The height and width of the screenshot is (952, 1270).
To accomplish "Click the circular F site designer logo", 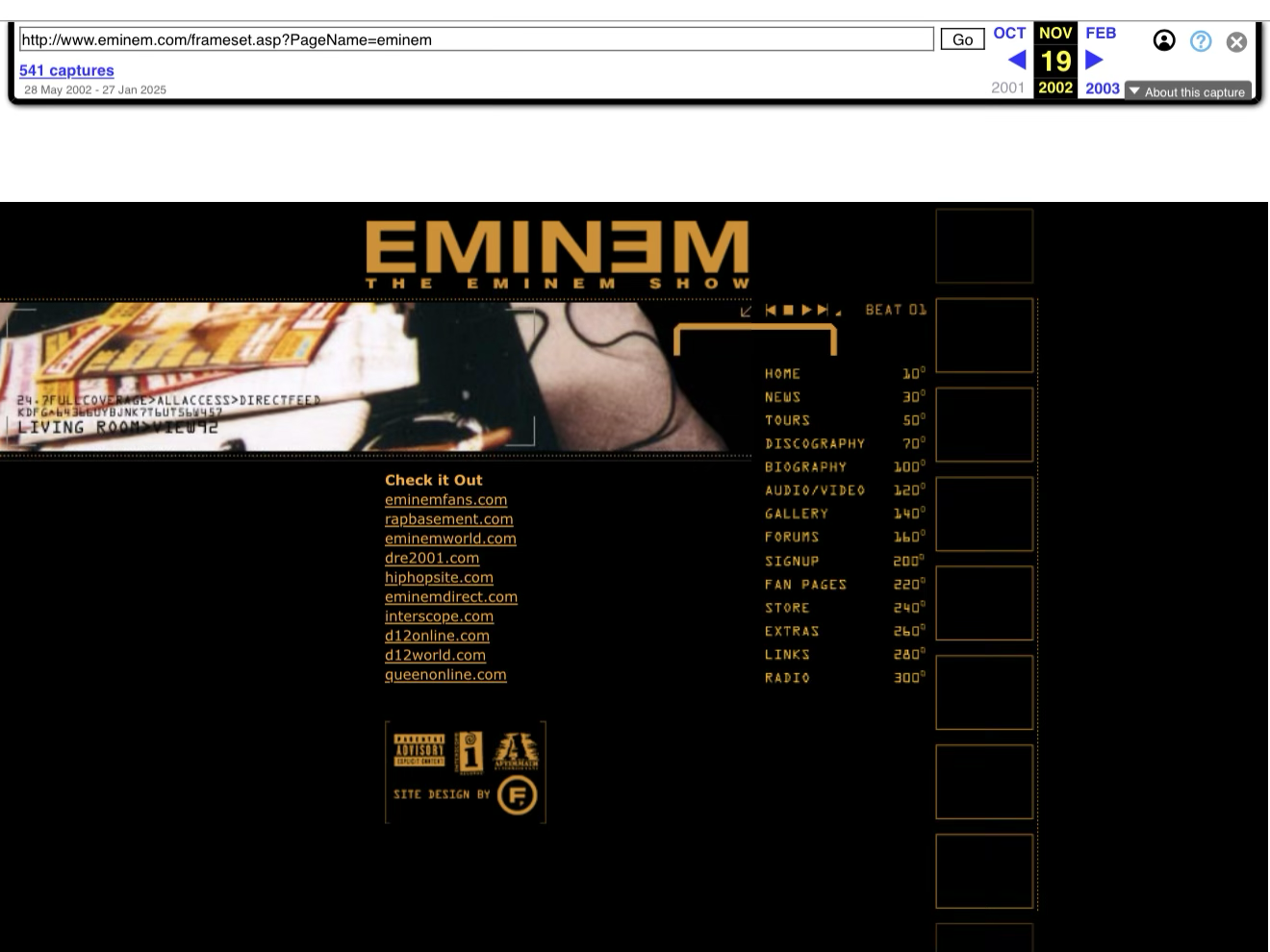I will click(x=517, y=795).
